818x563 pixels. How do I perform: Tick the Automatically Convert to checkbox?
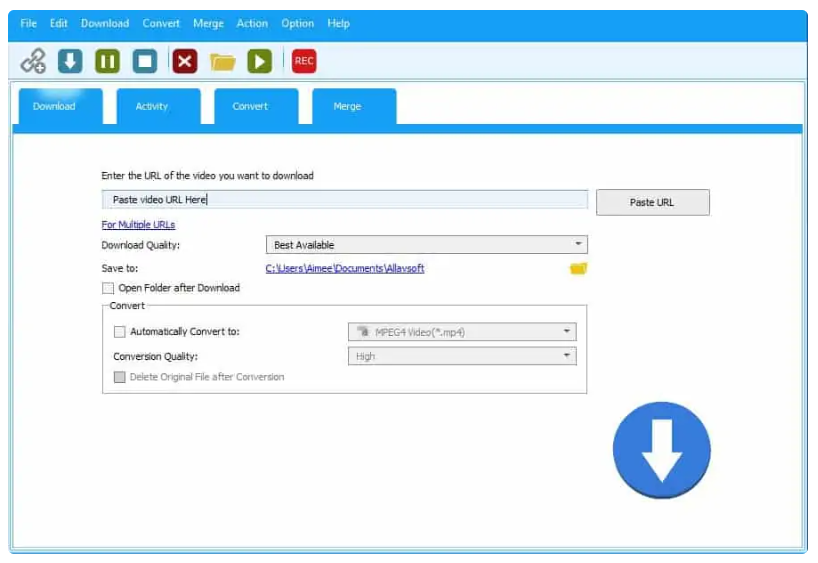click(119, 332)
